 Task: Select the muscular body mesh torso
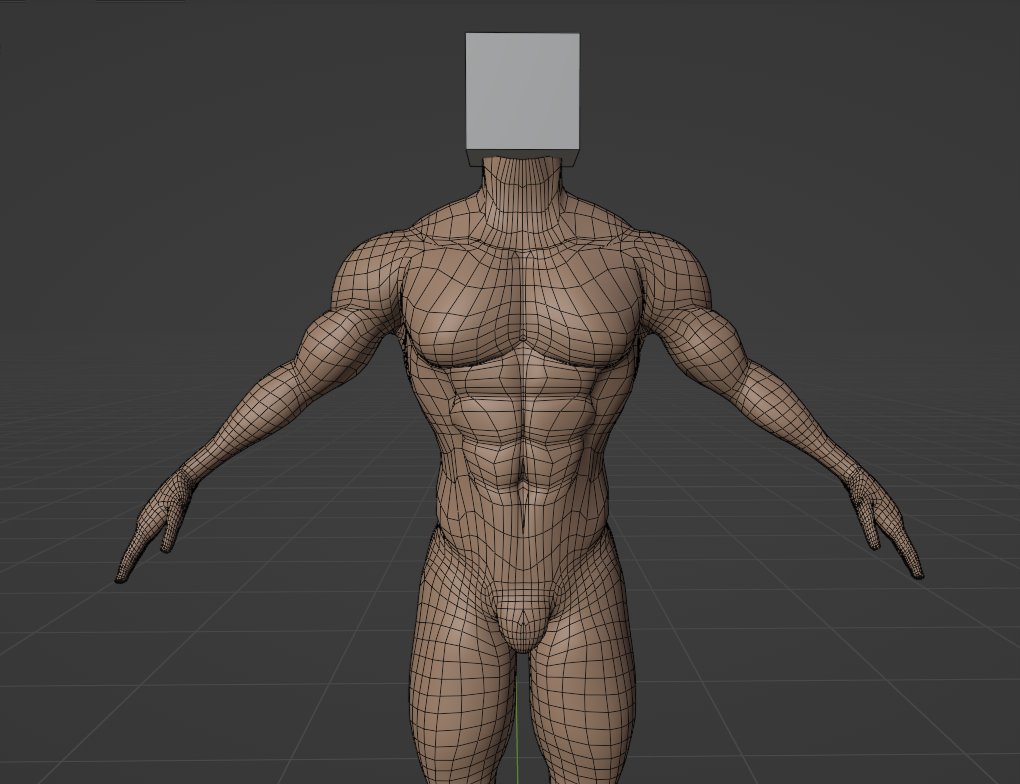click(520, 403)
